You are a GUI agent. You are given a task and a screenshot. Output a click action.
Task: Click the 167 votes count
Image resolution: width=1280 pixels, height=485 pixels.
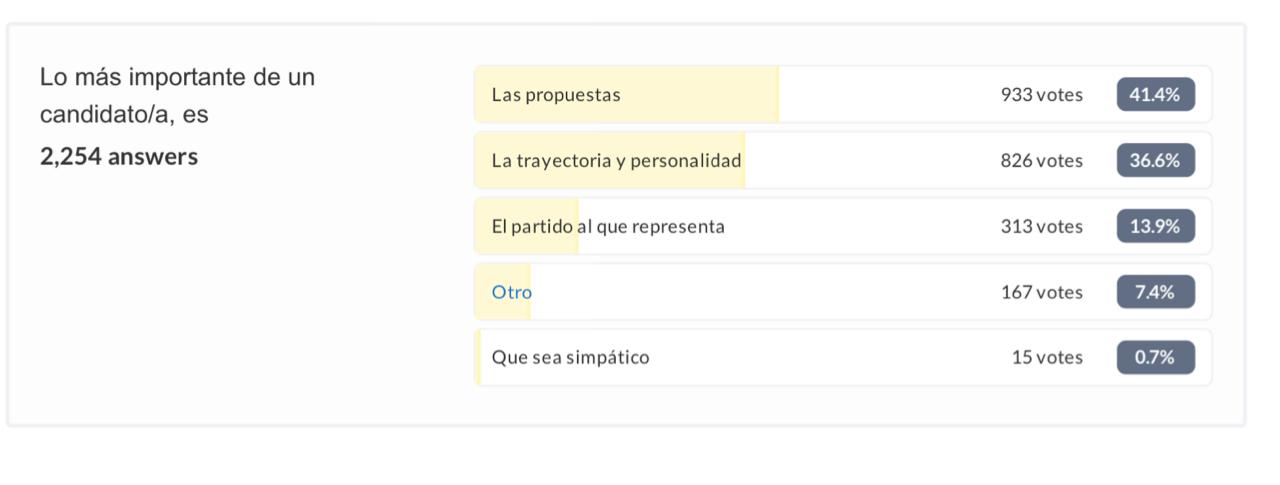(x=1041, y=293)
